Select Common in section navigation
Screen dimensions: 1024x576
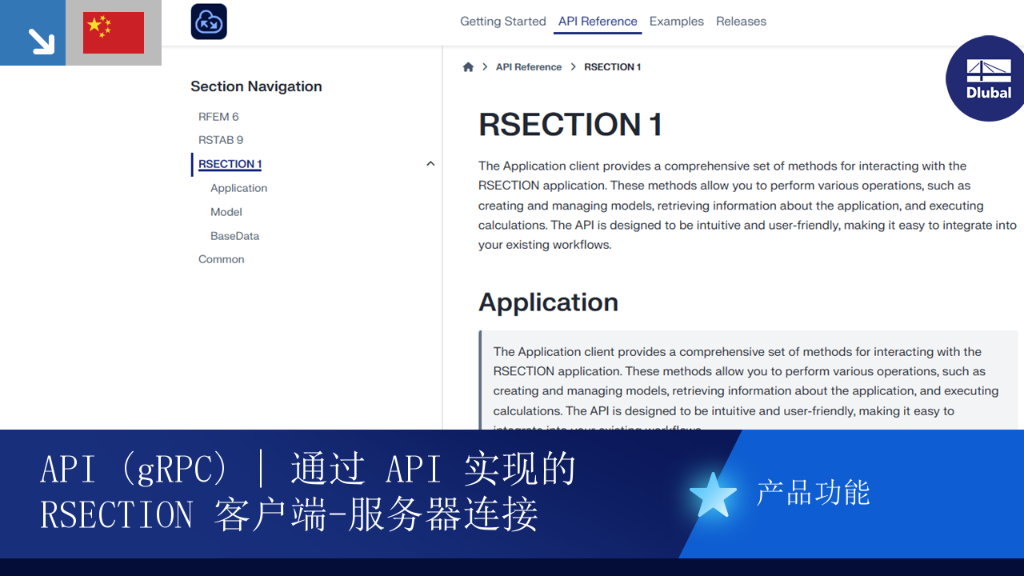pyautogui.click(x=221, y=259)
